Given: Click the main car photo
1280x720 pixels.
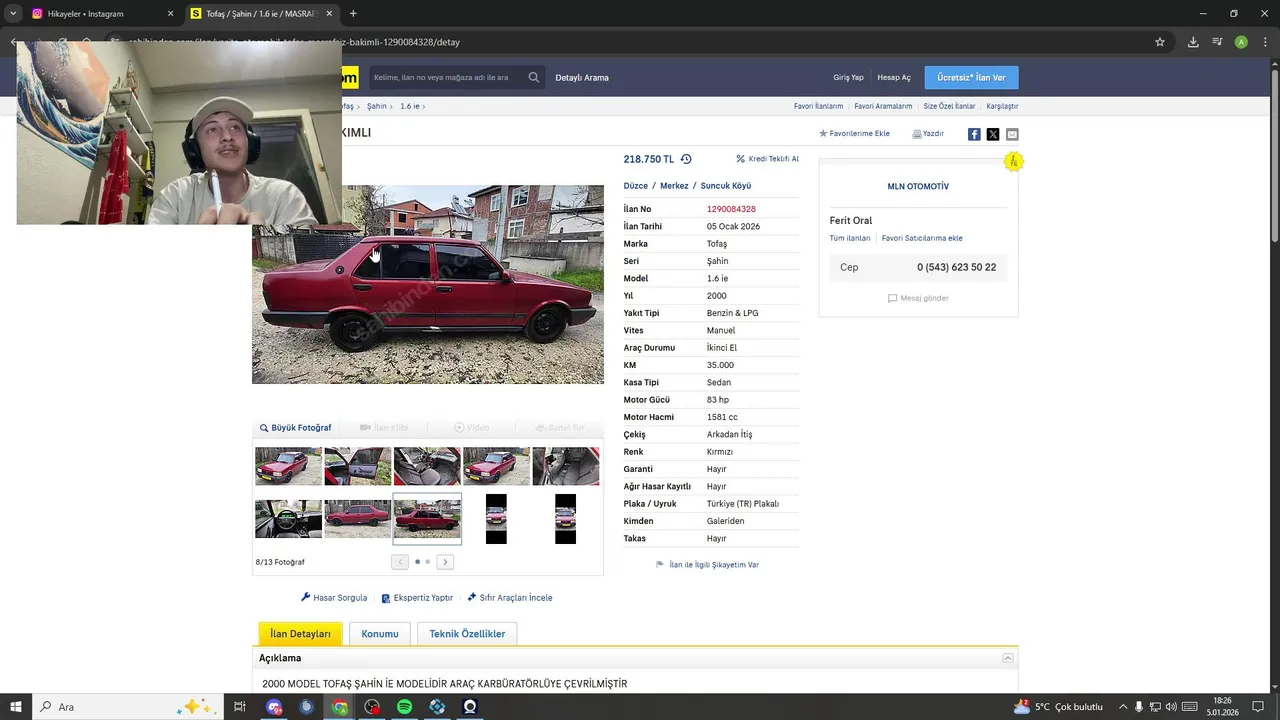Looking at the screenshot, I should [x=428, y=284].
